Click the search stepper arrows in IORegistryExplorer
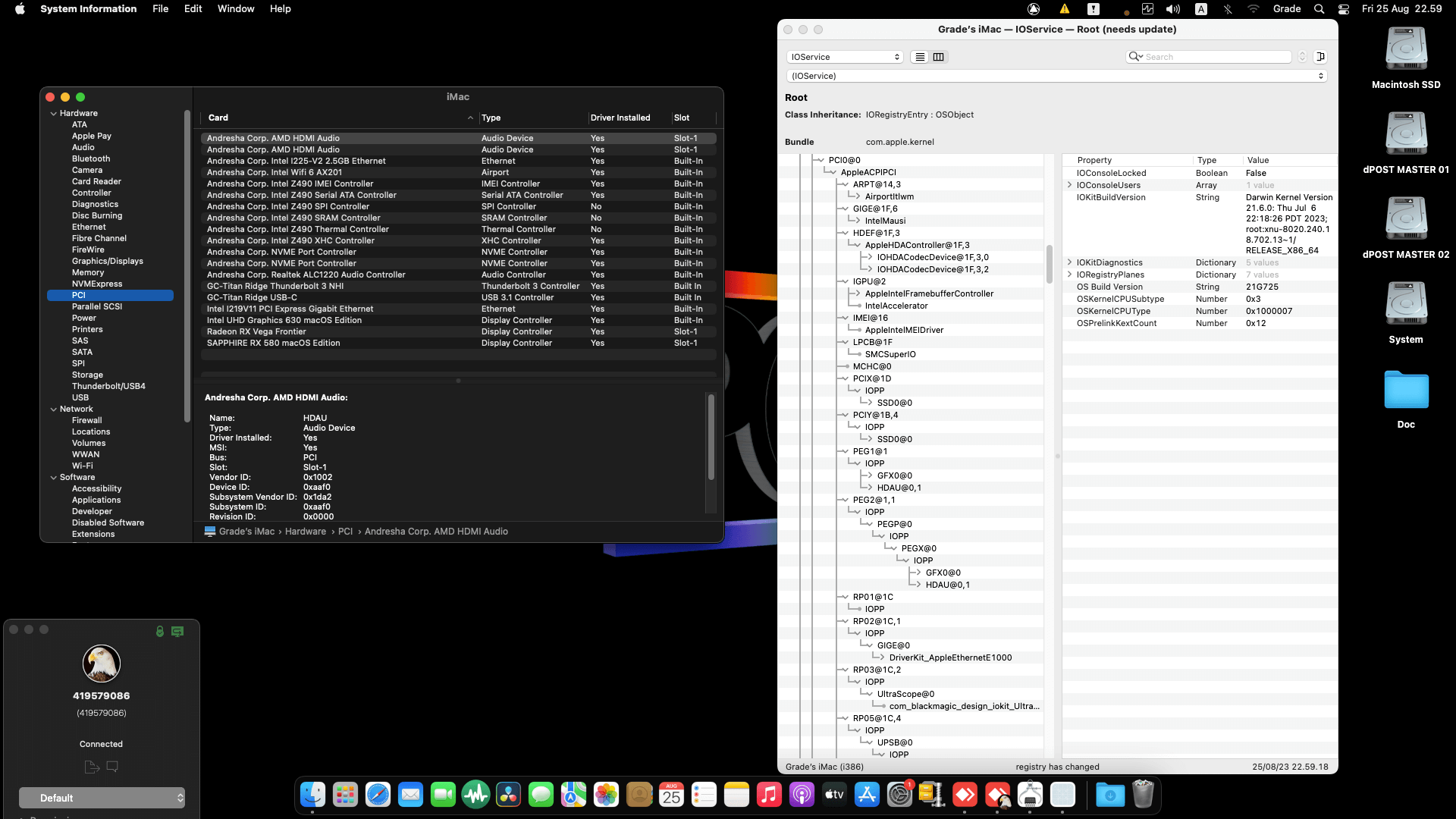 click(1302, 57)
